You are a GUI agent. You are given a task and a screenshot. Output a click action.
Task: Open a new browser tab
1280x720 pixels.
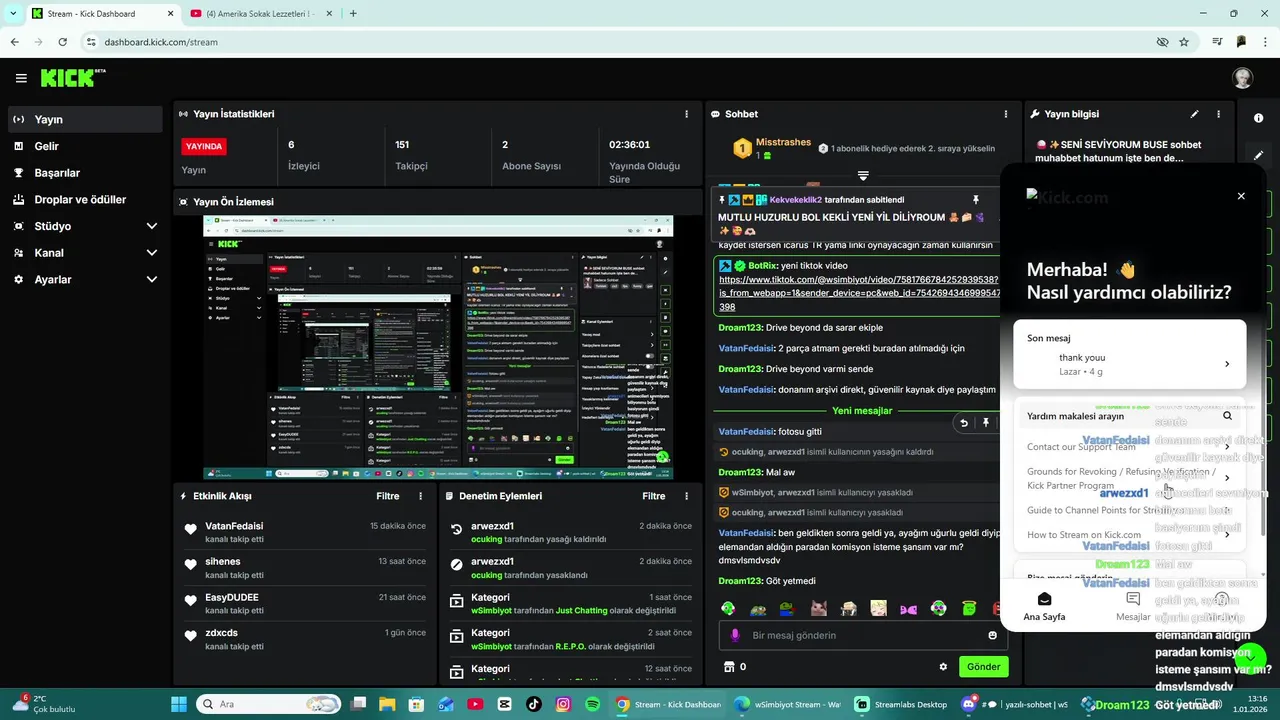pos(353,13)
